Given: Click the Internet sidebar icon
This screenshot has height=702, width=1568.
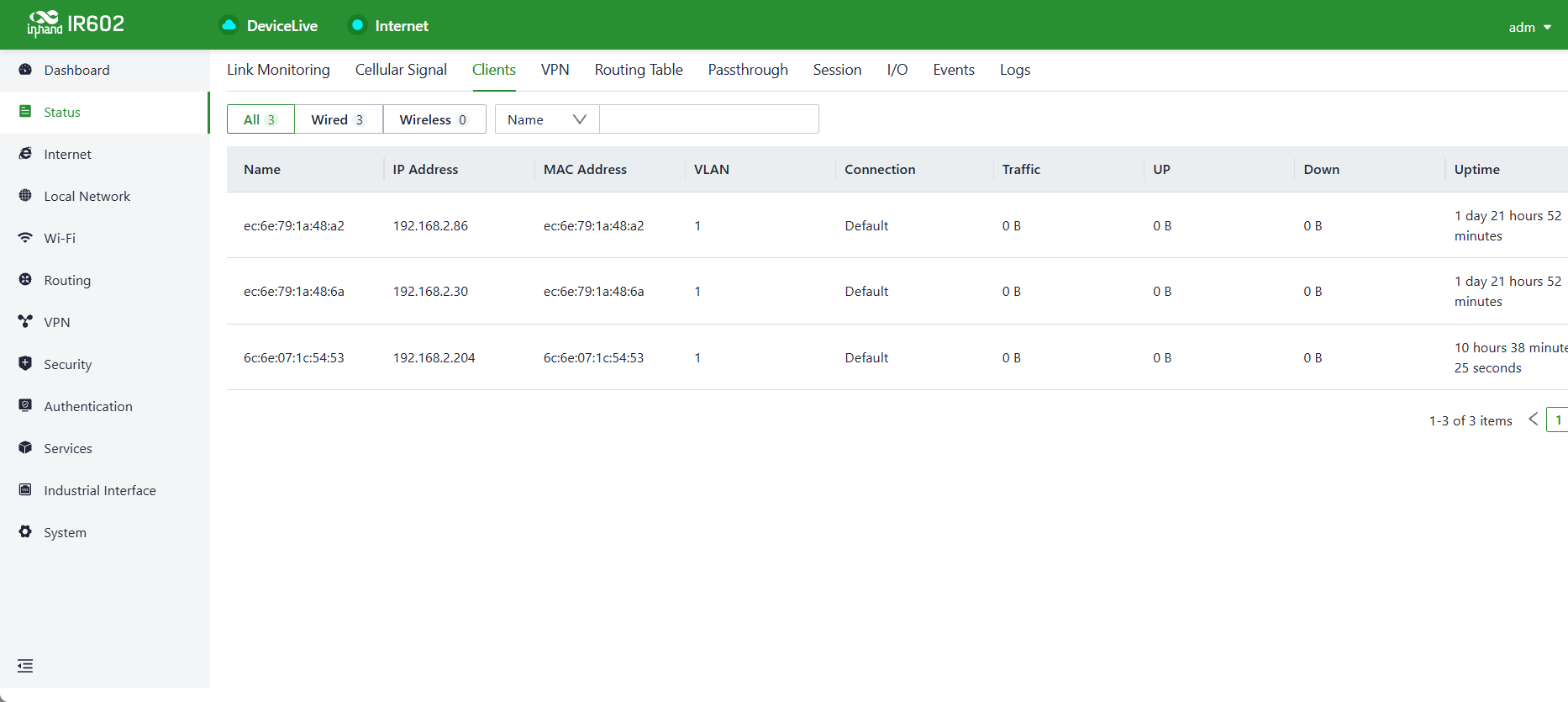Looking at the screenshot, I should [25, 154].
